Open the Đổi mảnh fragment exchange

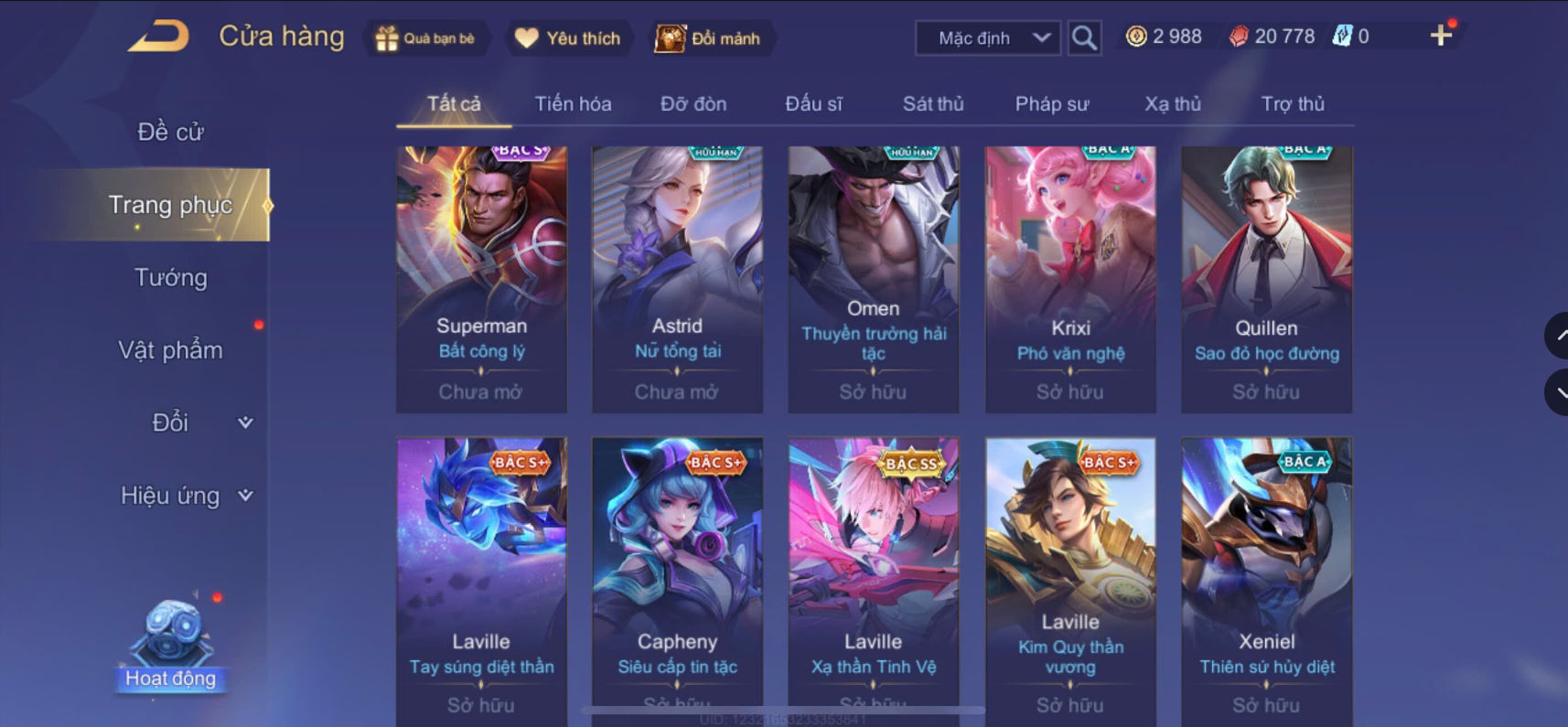pyautogui.click(x=710, y=38)
